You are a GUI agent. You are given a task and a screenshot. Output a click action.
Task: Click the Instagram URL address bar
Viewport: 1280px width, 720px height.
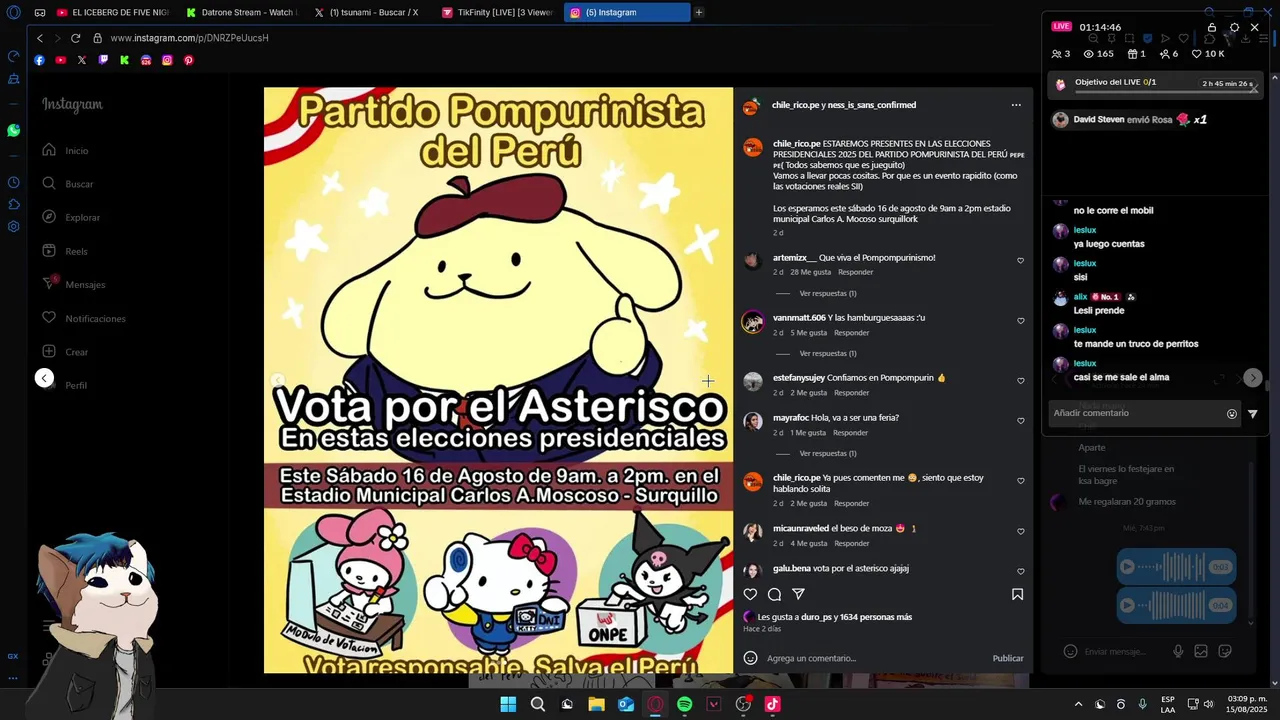coord(190,38)
